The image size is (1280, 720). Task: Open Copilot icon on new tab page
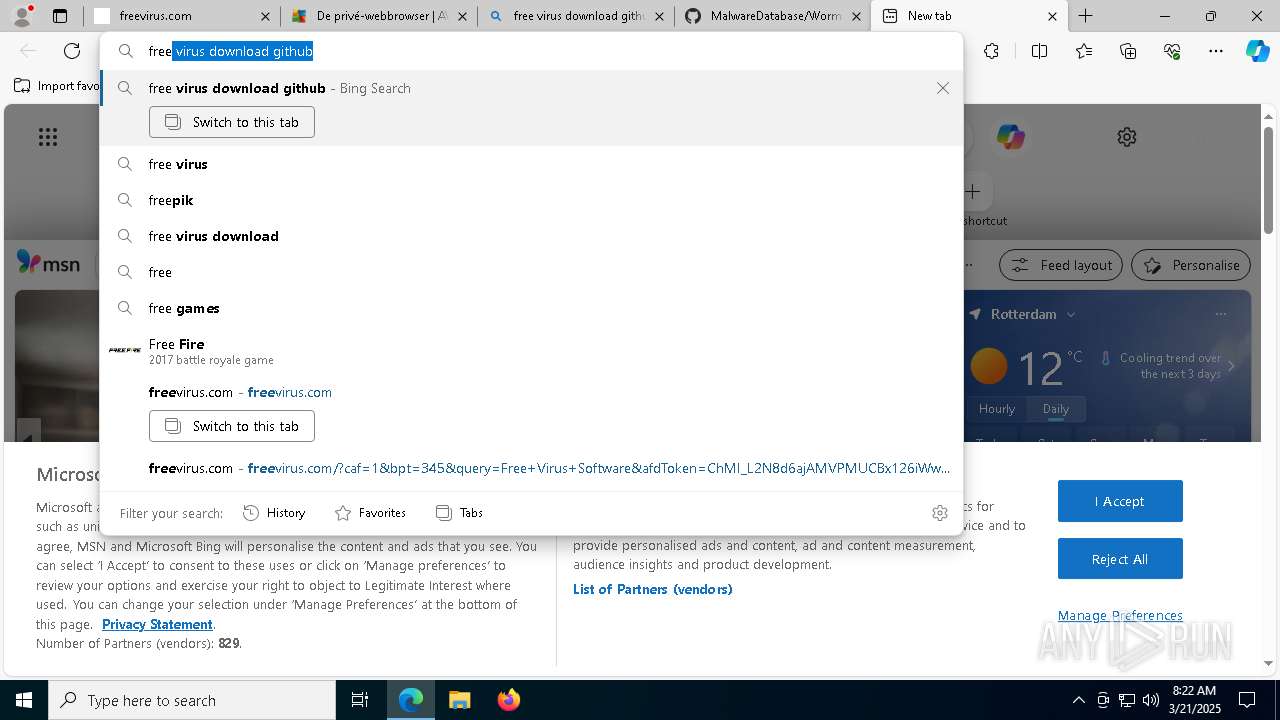1010,137
